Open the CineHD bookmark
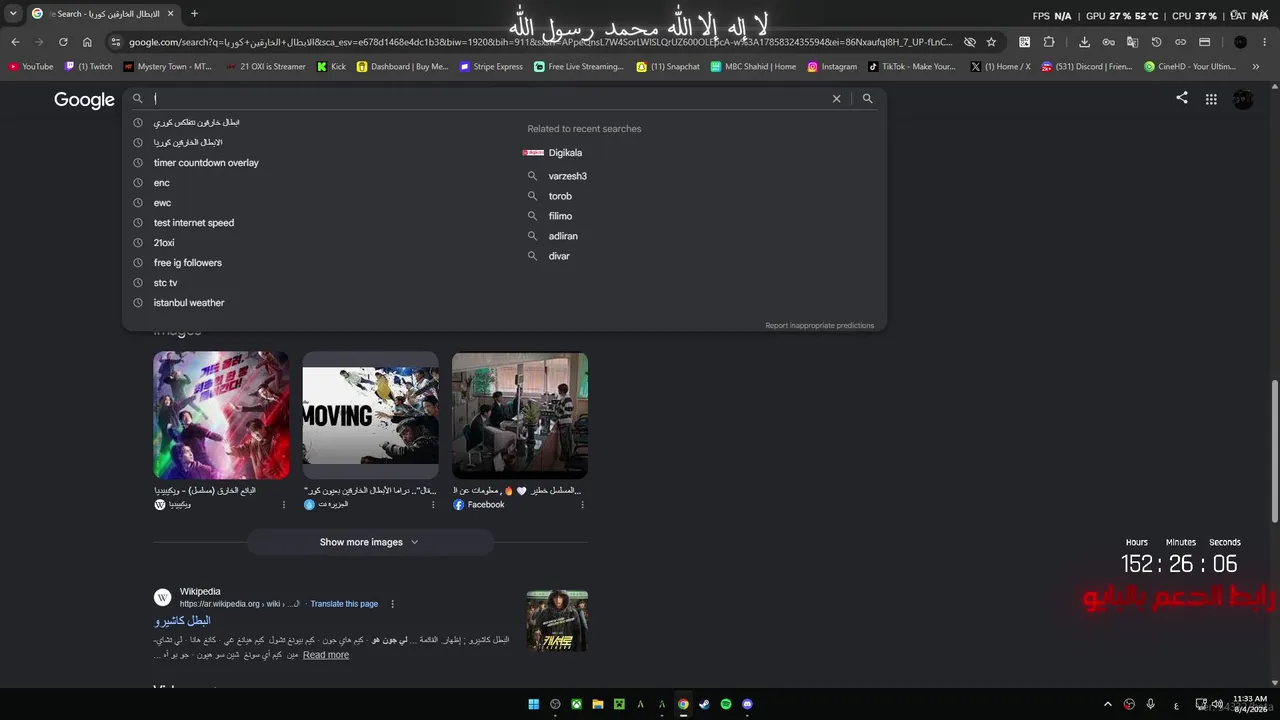 (x=1190, y=67)
